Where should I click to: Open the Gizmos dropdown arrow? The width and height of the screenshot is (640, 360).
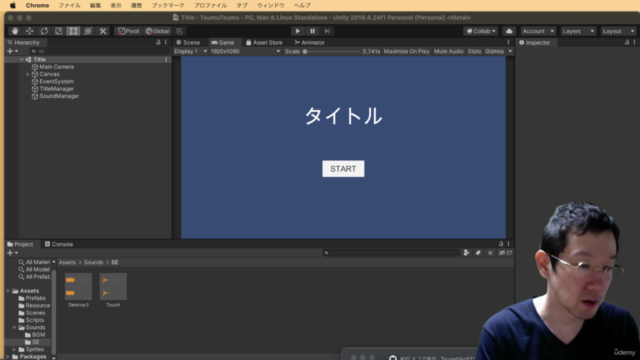pyautogui.click(x=510, y=51)
